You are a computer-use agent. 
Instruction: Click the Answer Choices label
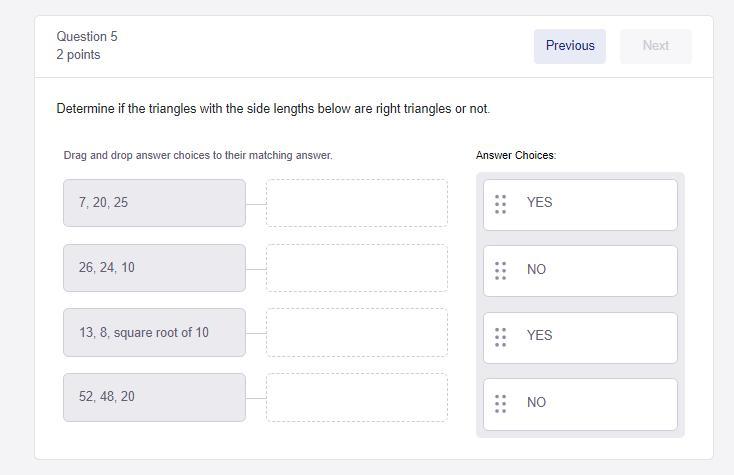click(516, 156)
